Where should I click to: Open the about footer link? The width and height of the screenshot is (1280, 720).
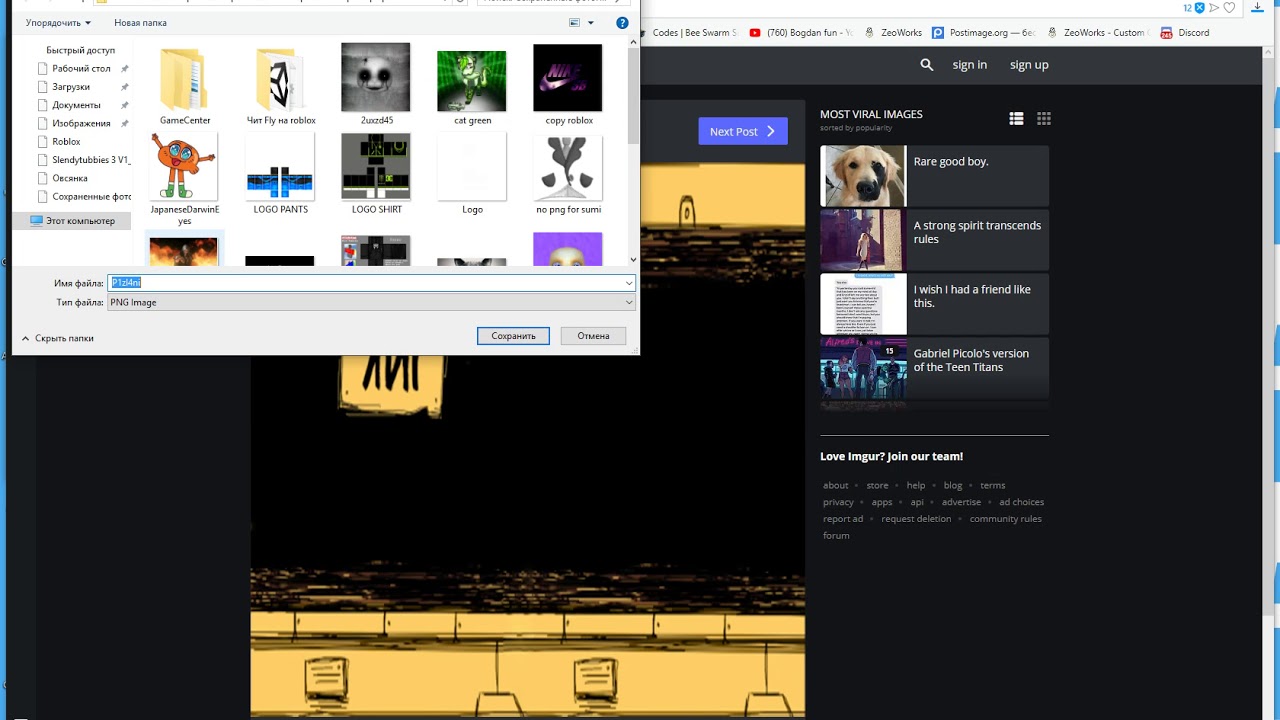click(836, 485)
